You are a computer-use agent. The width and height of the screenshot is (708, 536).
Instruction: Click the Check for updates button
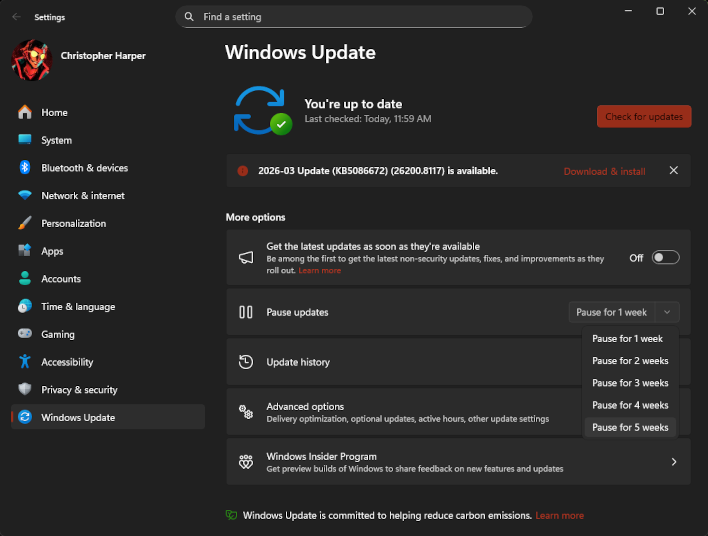(x=644, y=117)
